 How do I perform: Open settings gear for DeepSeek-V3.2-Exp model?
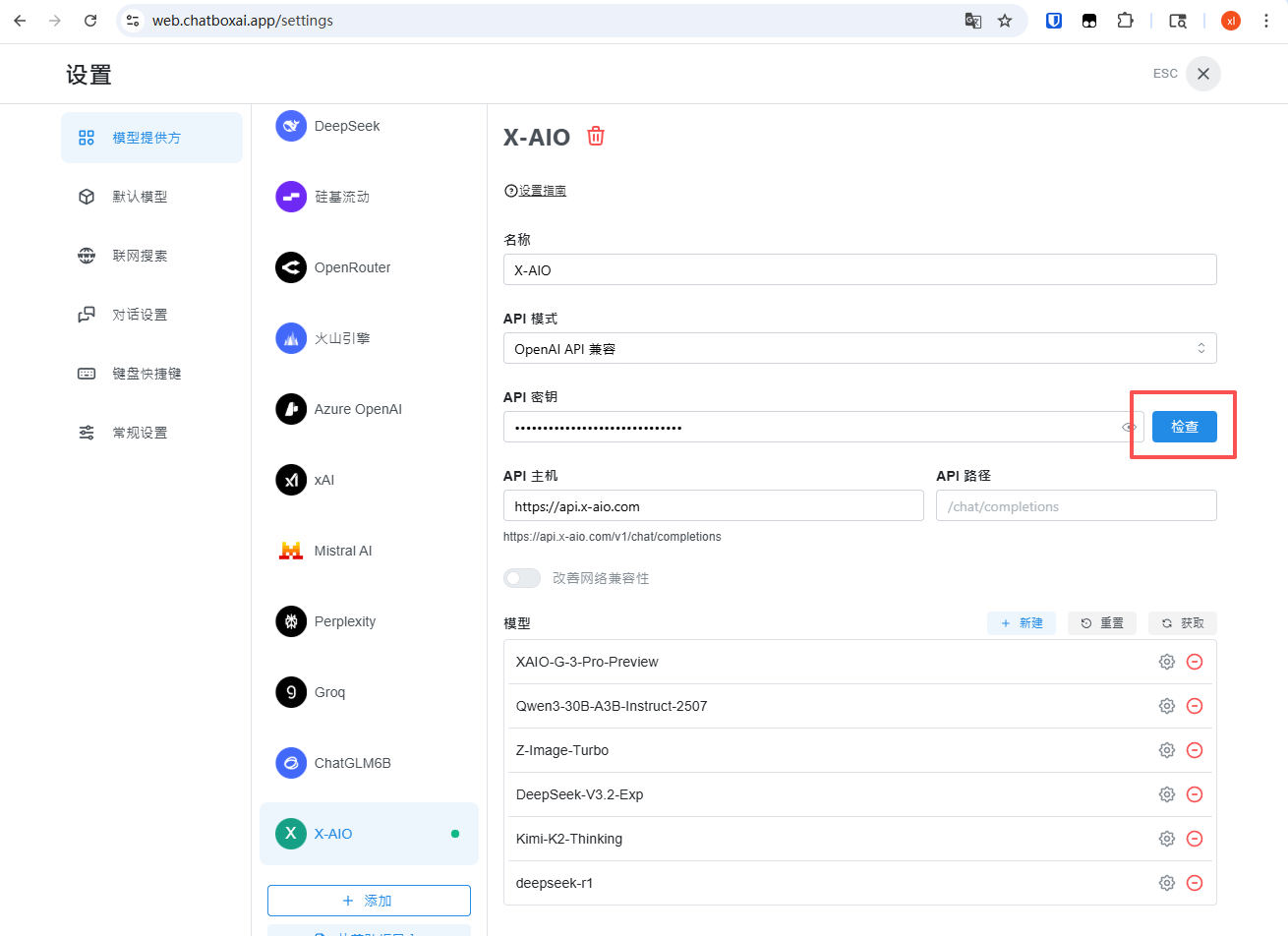1167,794
